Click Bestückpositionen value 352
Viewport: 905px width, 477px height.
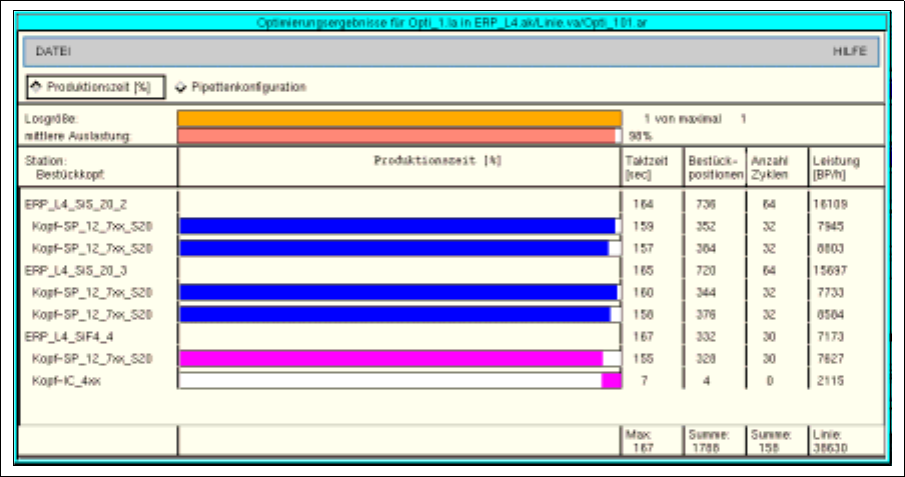click(x=705, y=226)
